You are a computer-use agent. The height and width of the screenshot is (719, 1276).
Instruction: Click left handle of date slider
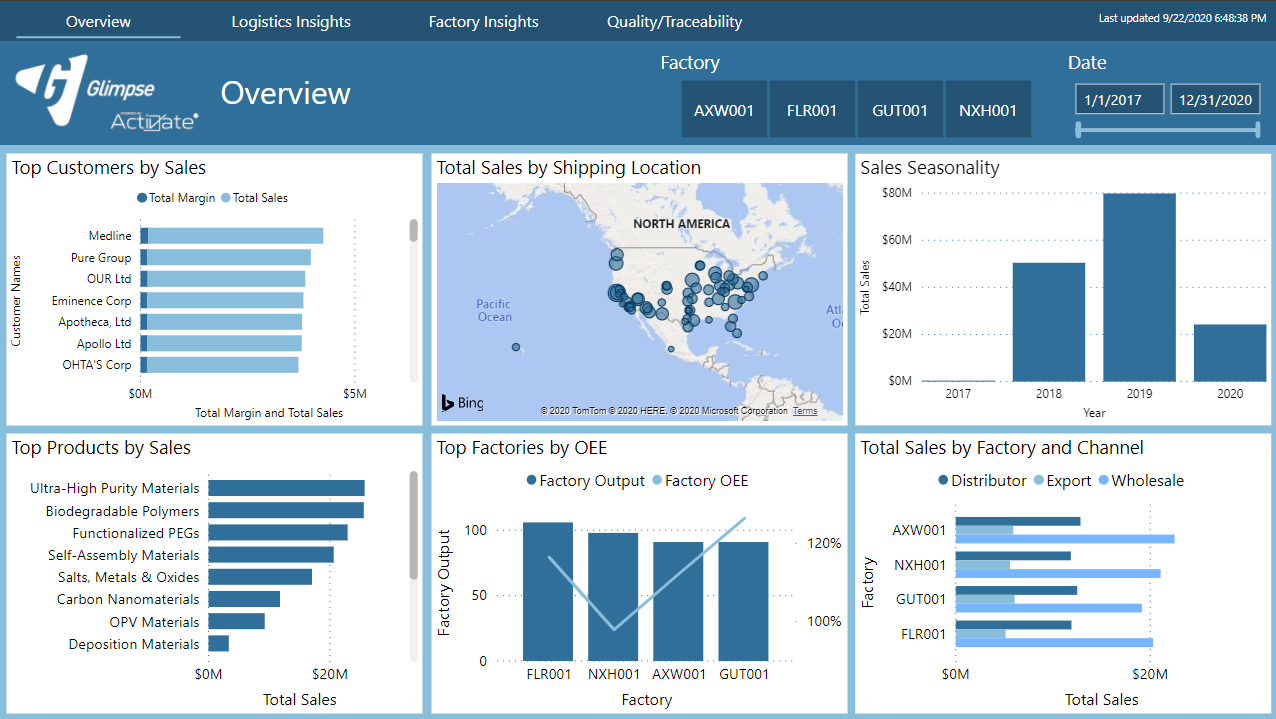tap(1078, 129)
